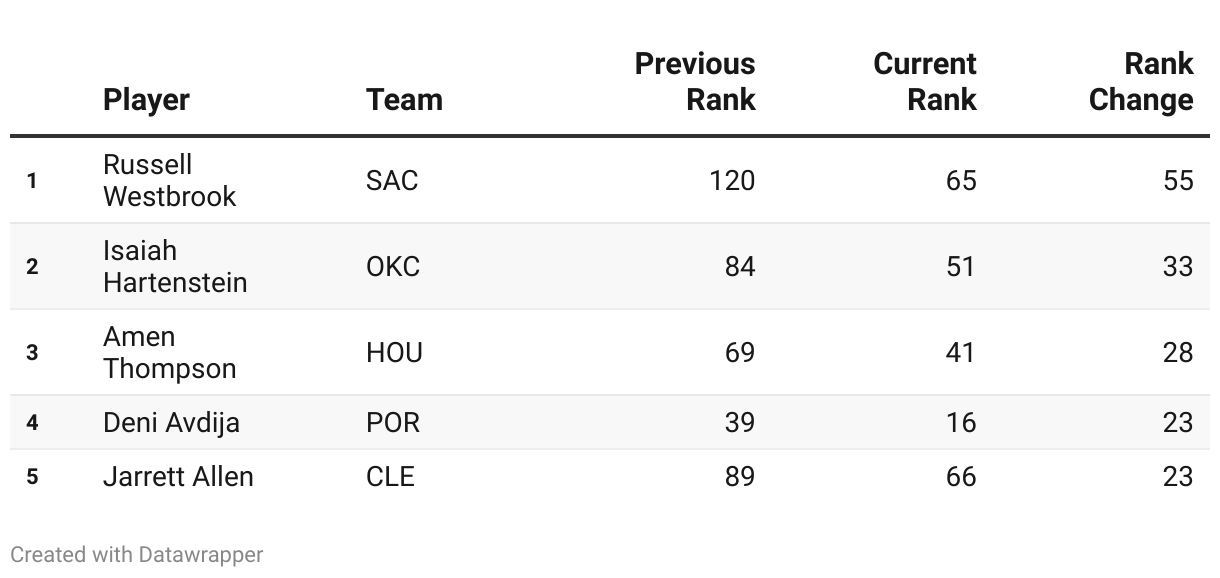Click current rank value 16
Screen dimensions: 1220x578
pyautogui.click(x=961, y=422)
